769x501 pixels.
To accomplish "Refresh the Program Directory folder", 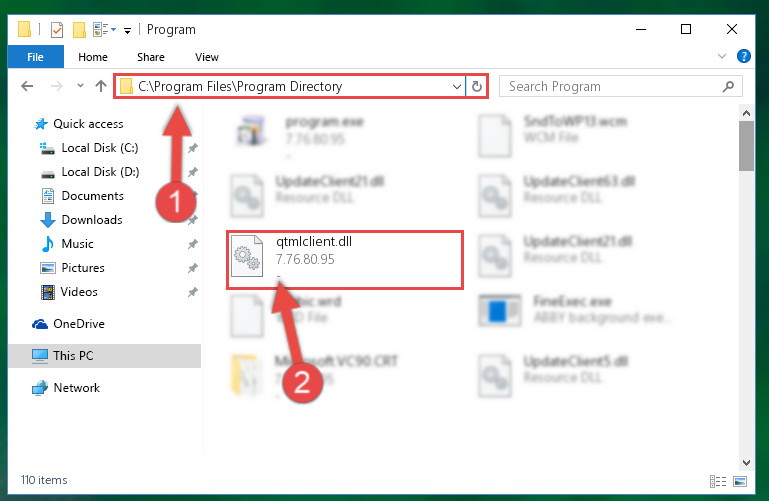I will 476,87.
